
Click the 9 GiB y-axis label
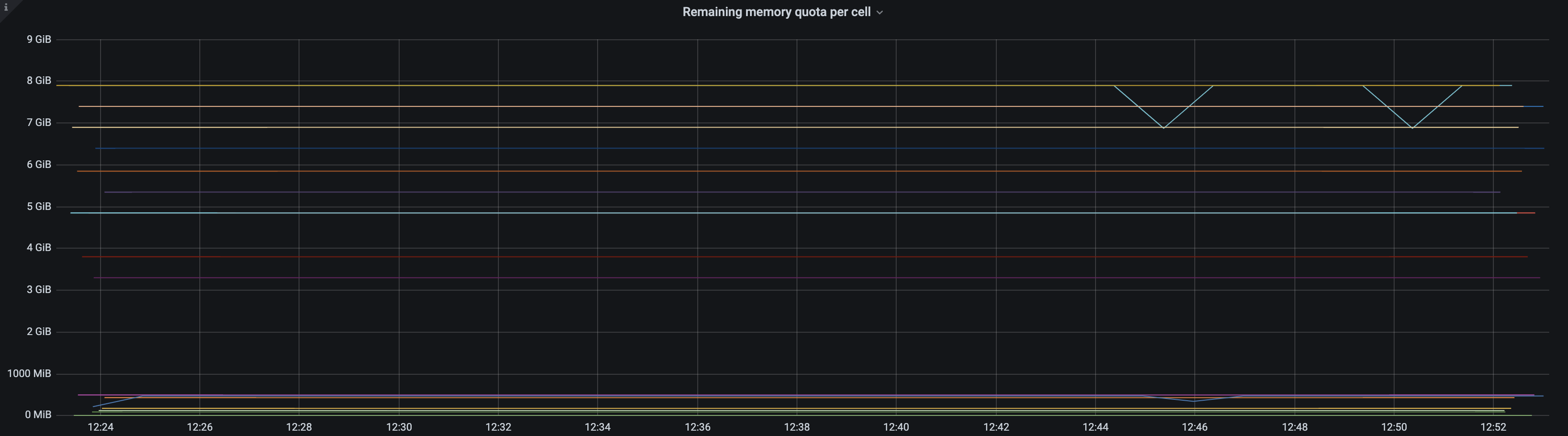[40, 39]
